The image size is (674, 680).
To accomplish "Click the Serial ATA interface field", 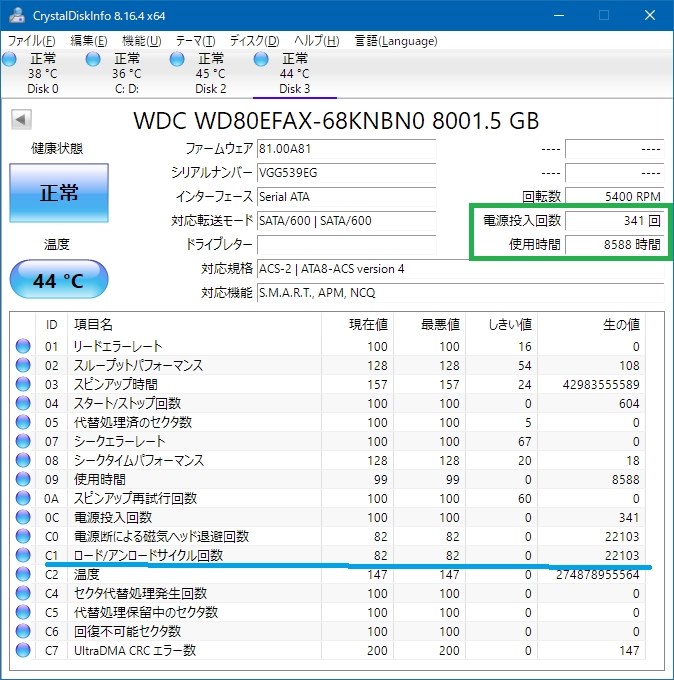I will [x=347, y=197].
